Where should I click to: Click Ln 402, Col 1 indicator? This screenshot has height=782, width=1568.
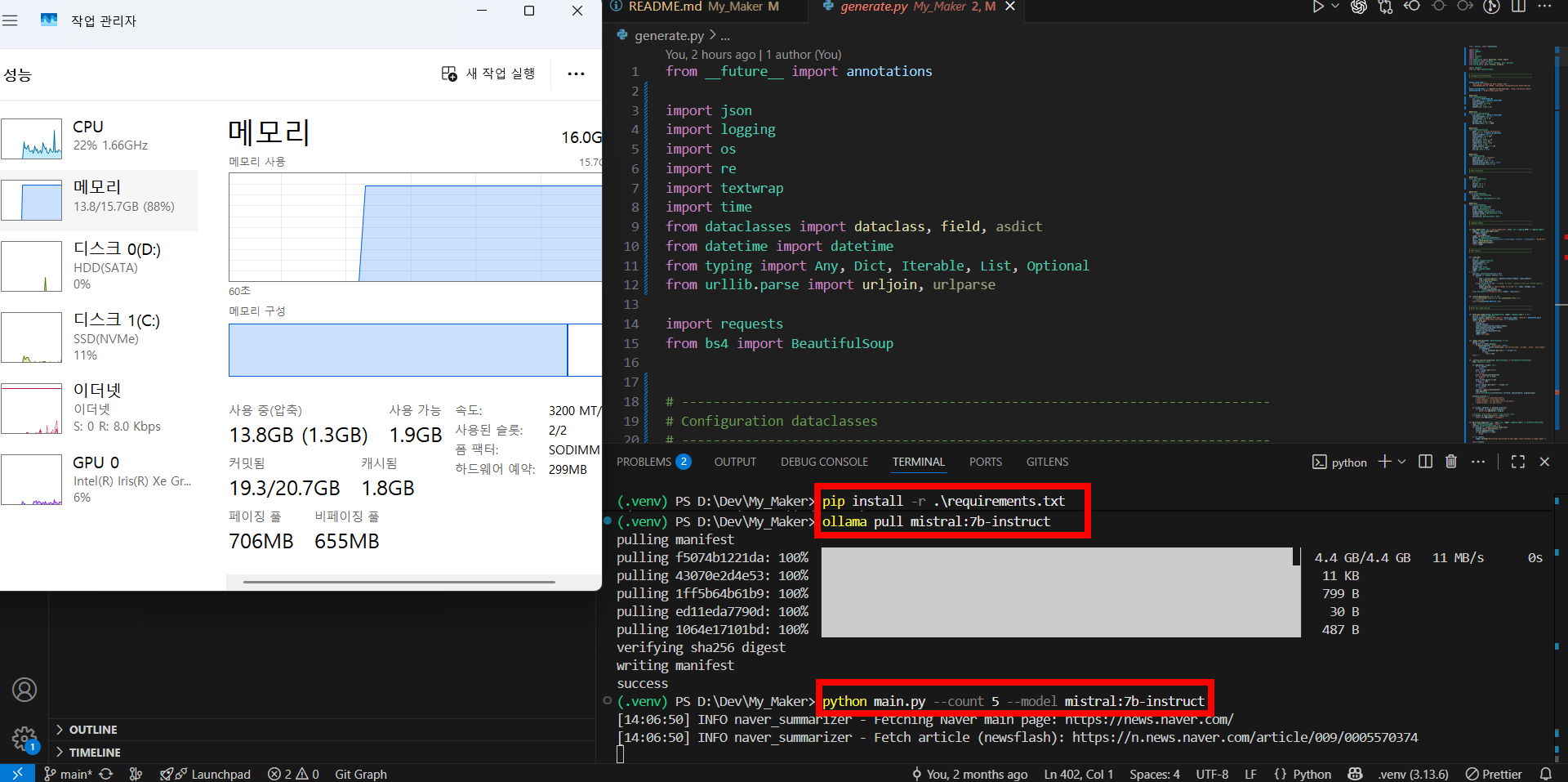[1078, 774]
